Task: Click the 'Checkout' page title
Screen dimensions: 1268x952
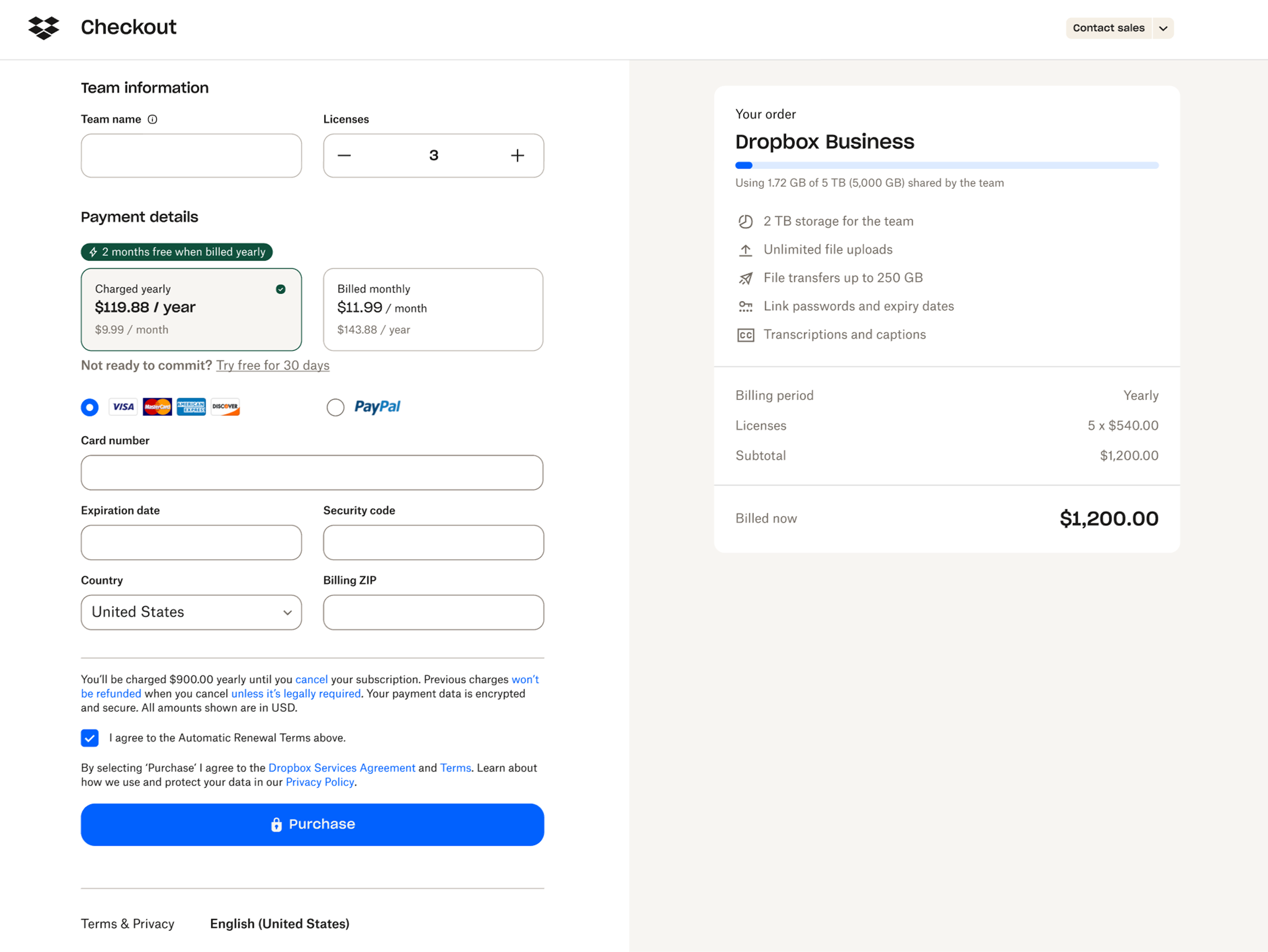Action: [x=128, y=27]
